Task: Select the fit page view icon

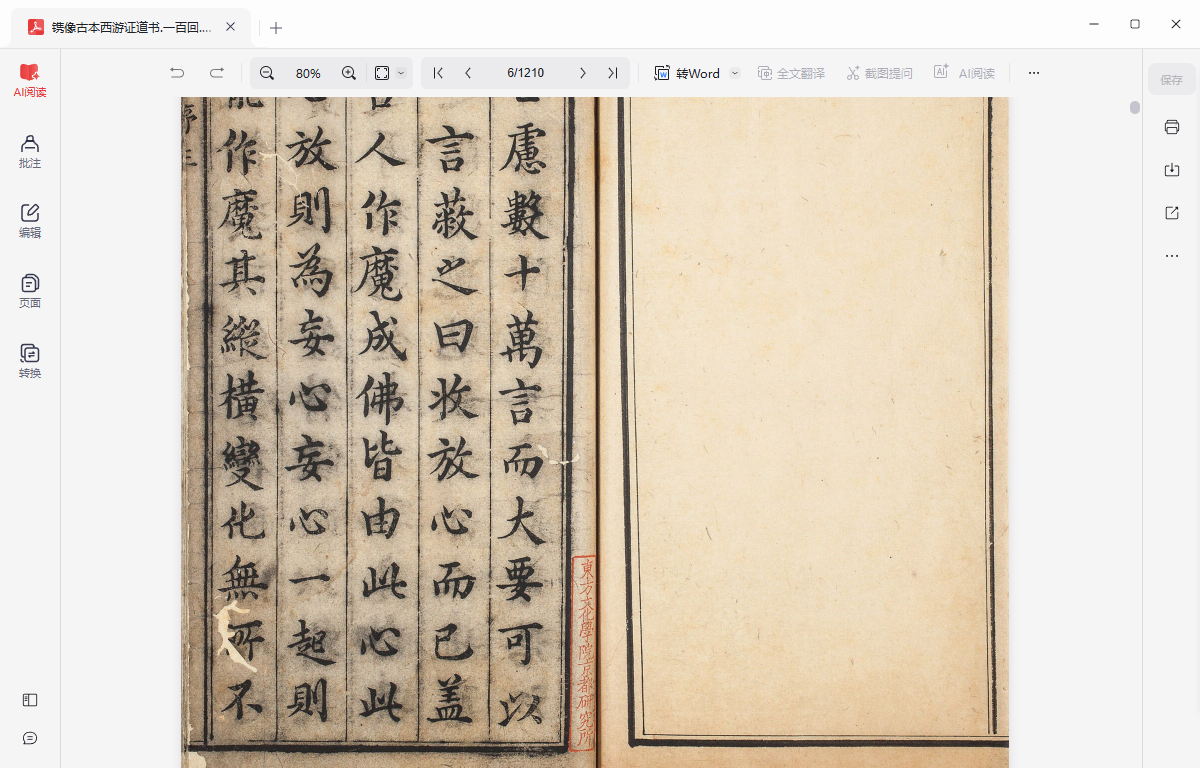Action: 381,73
